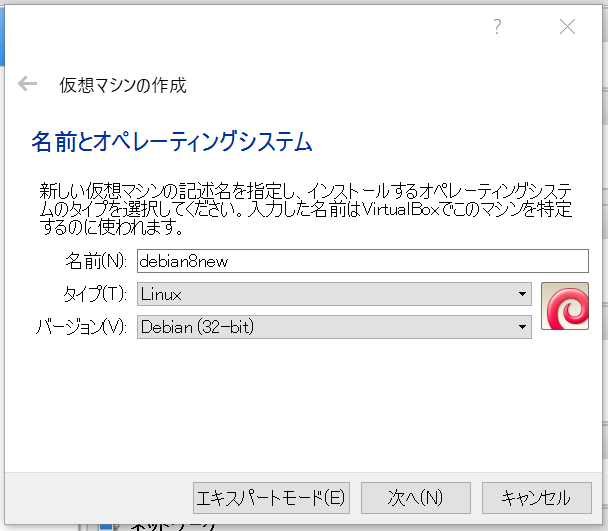
Task: Close the wizard with the X icon
Action: coord(567,27)
